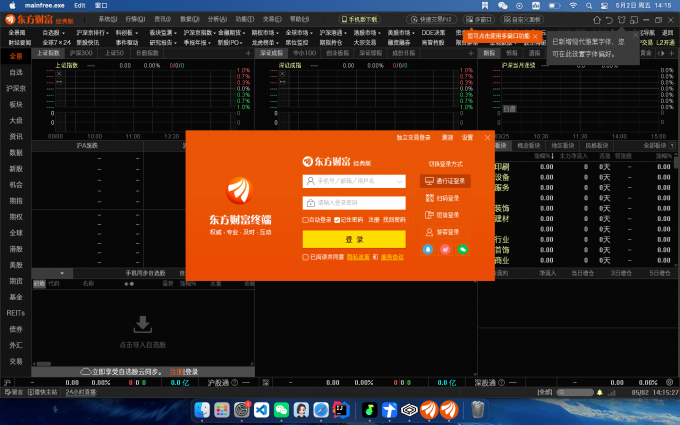Open the 分析(A) menu
The width and height of the screenshot is (680, 425).
[217, 19]
